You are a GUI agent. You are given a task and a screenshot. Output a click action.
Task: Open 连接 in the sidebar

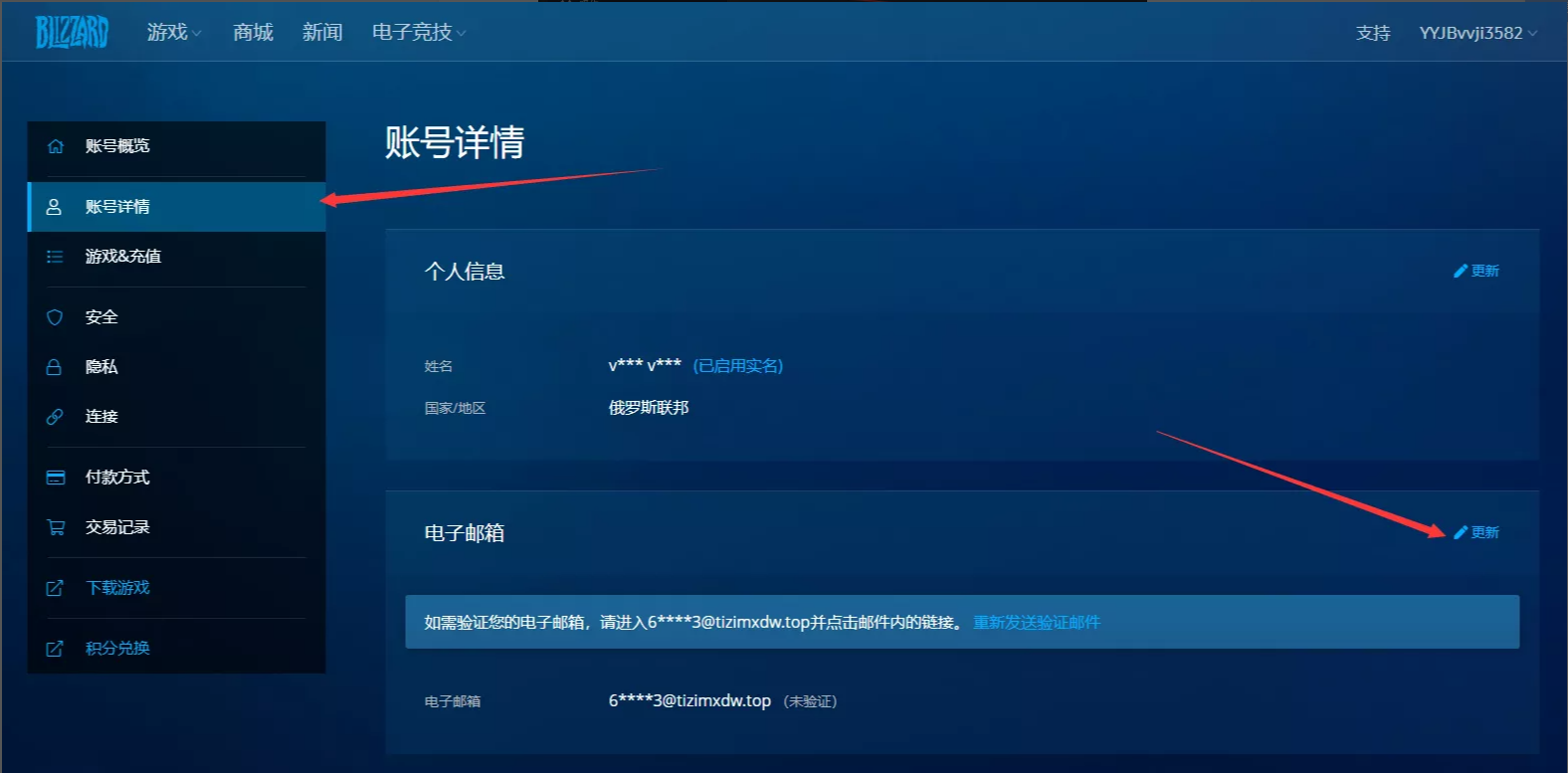click(176, 417)
